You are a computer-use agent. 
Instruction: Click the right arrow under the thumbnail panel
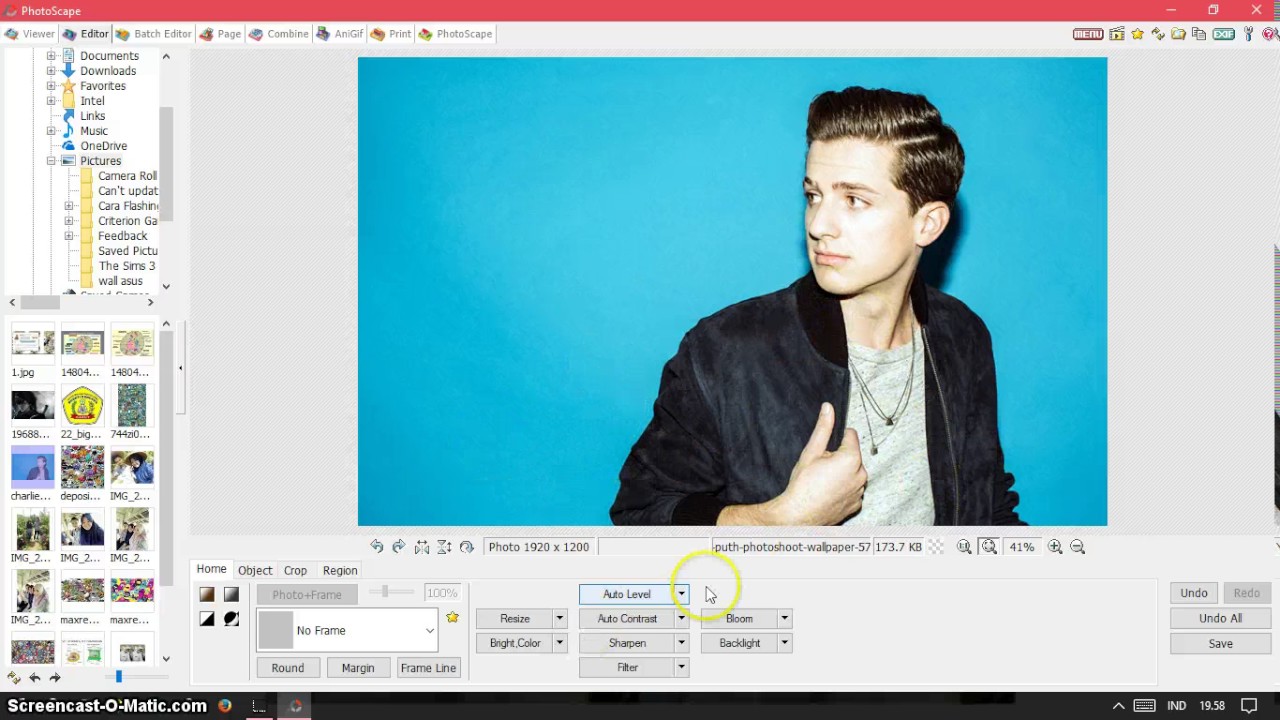(55, 678)
